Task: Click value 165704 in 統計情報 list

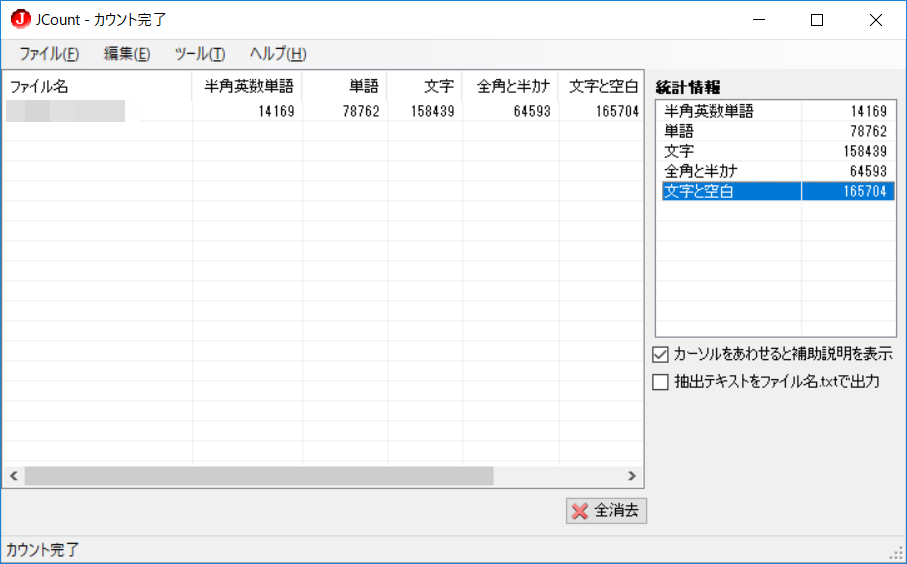Action: pos(865,191)
